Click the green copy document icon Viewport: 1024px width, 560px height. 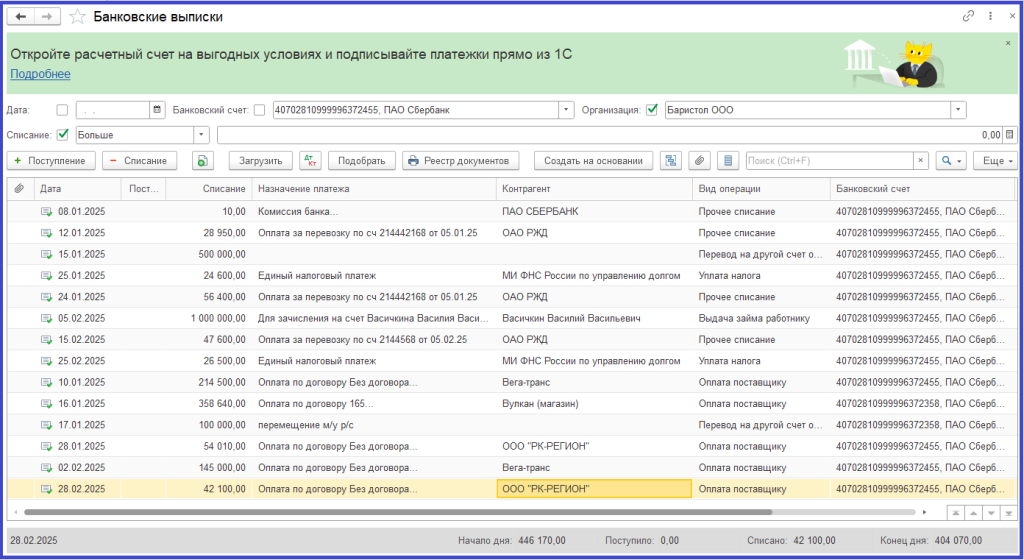click(x=203, y=160)
